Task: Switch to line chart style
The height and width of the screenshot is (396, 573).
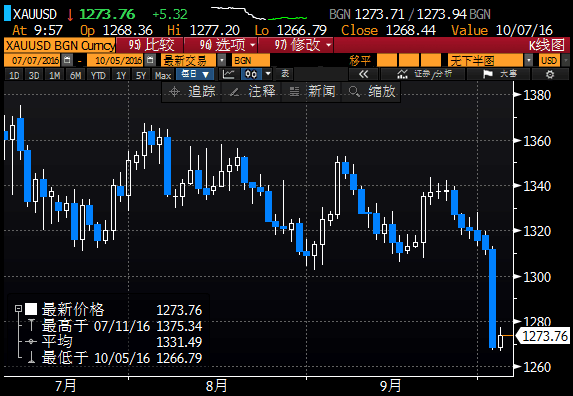Action: click(x=229, y=74)
